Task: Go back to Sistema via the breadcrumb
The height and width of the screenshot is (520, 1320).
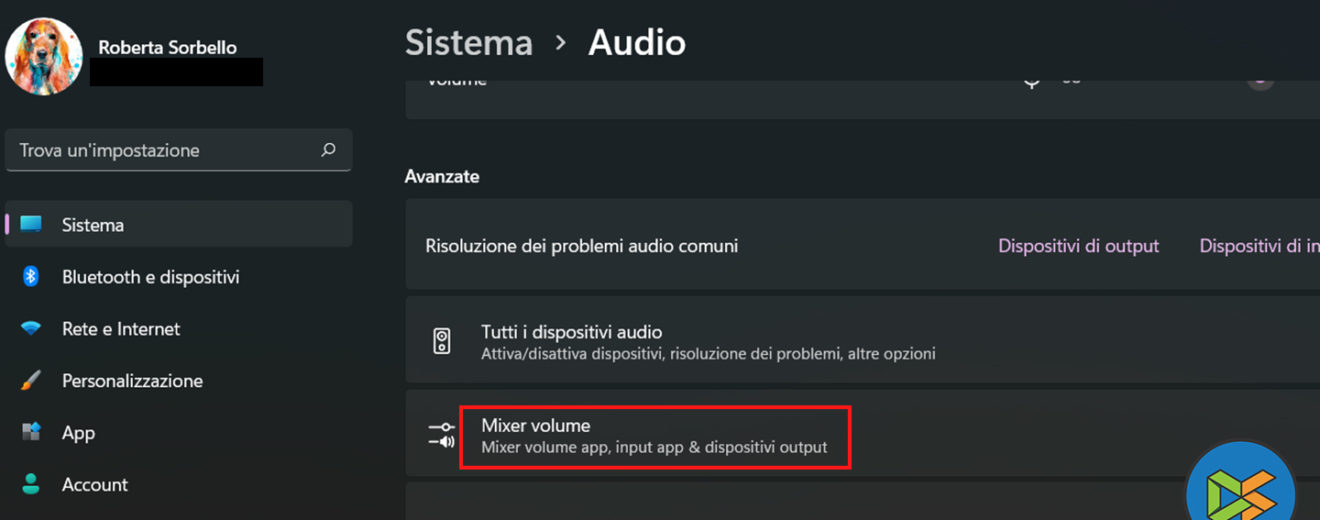Action: 468,43
